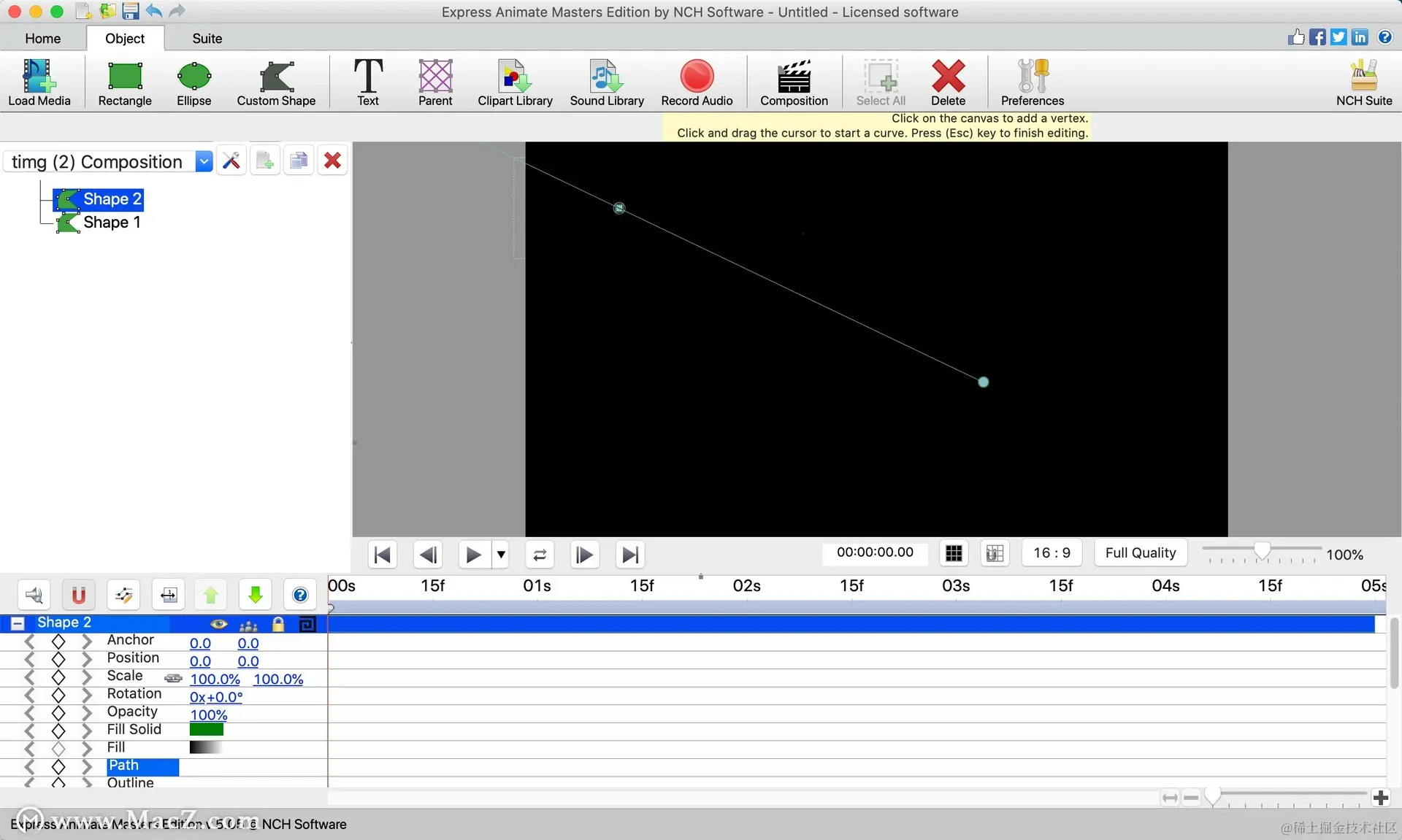The height and width of the screenshot is (840, 1402).
Task: Click the Scale 100.0% value link
Action: 215,679
